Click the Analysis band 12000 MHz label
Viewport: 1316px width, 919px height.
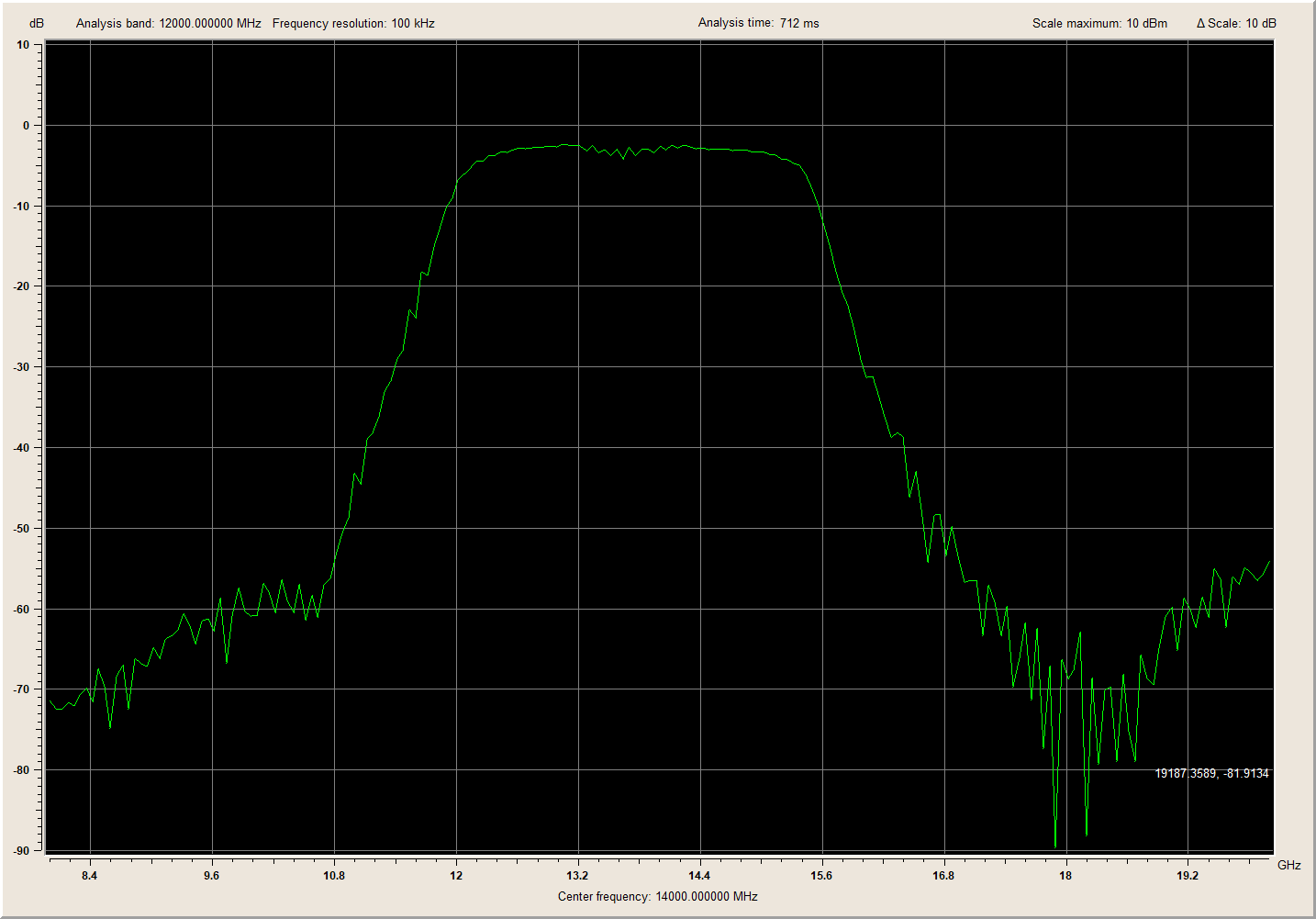(168, 23)
